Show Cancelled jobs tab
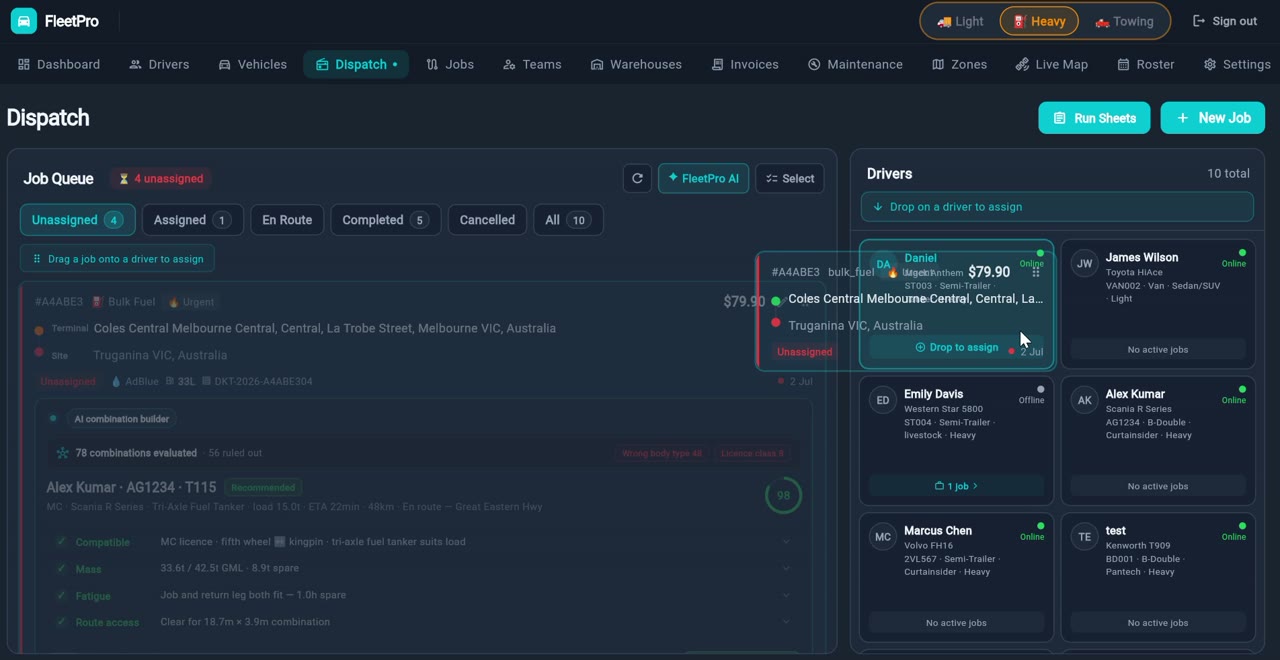This screenshot has height=660, width=1280. click(x=487, y=220)
